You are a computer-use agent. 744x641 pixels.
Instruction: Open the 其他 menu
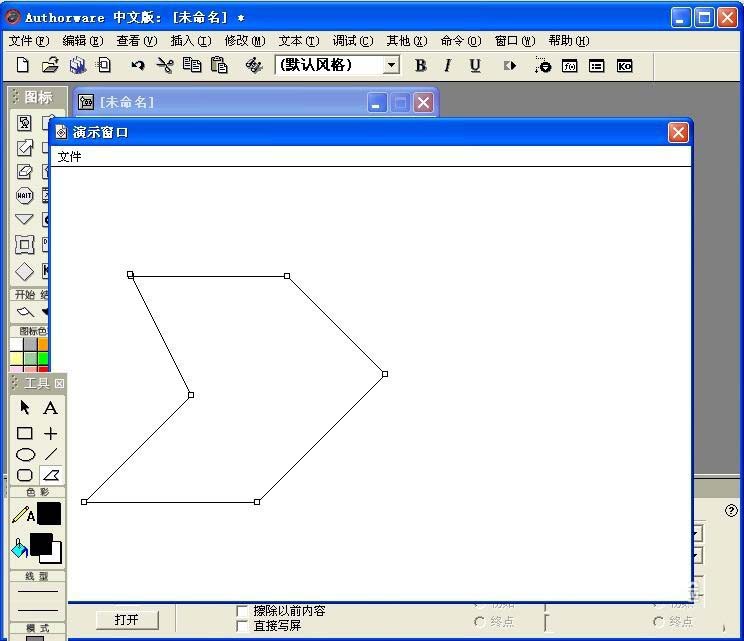[407, 41]
